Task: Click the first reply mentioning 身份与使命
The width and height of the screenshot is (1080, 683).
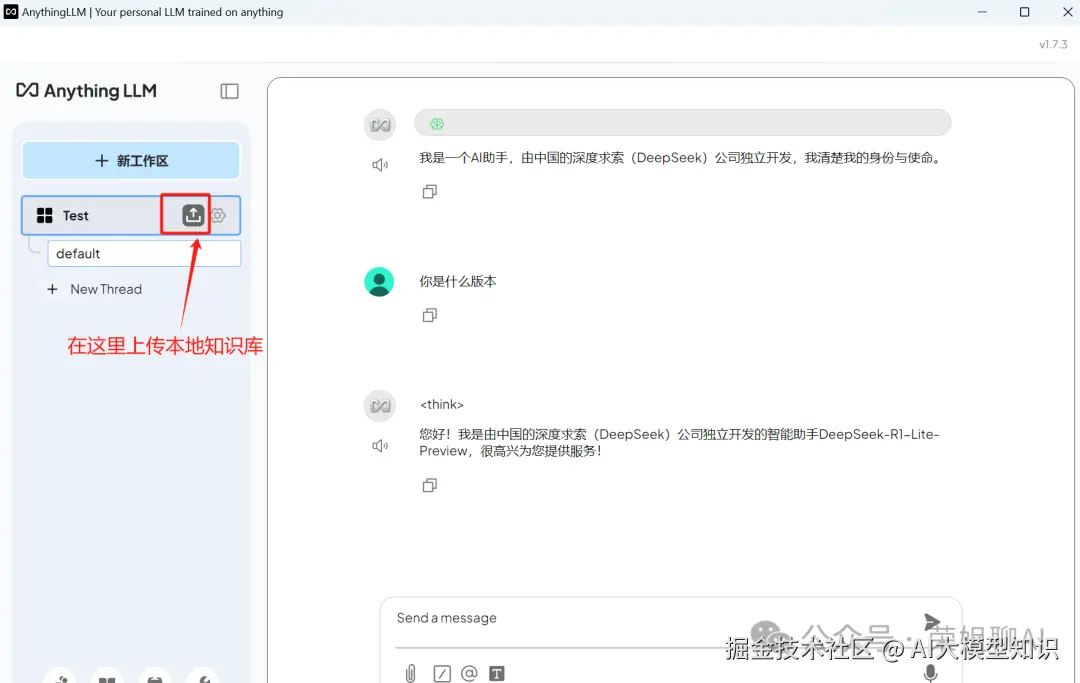Action: (681, 158)
